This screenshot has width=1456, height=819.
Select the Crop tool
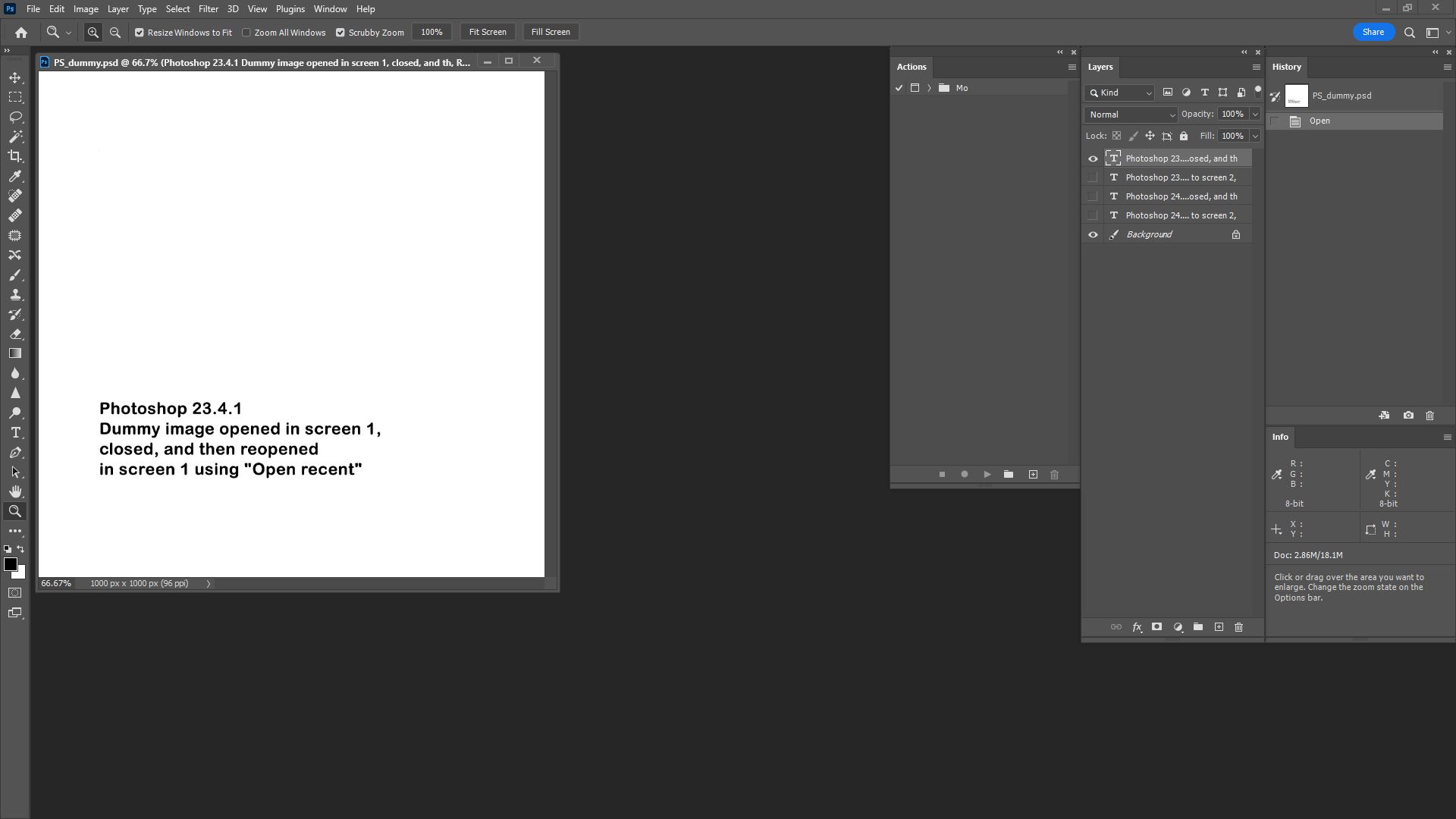17,157
